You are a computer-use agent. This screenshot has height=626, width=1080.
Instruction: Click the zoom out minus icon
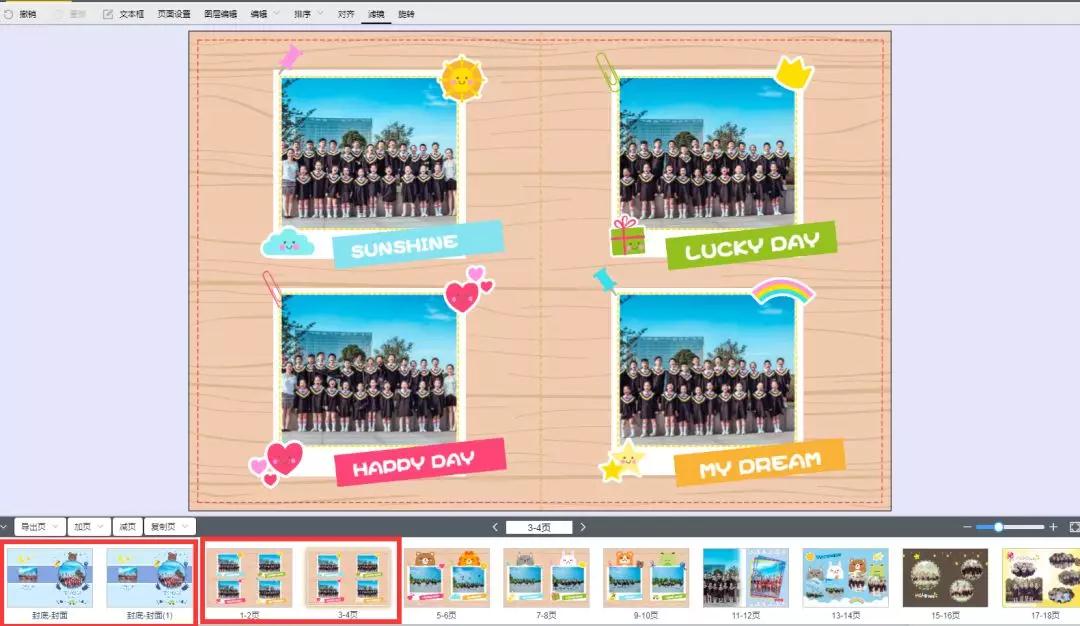click(967, 527)
